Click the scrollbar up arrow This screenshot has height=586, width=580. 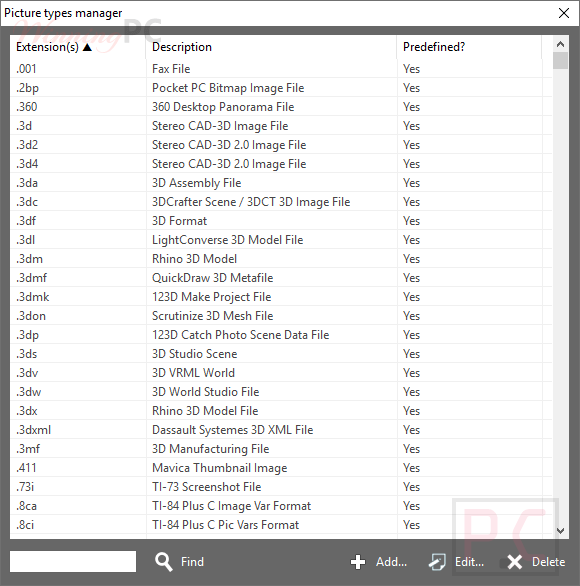[x=560, y=44]
